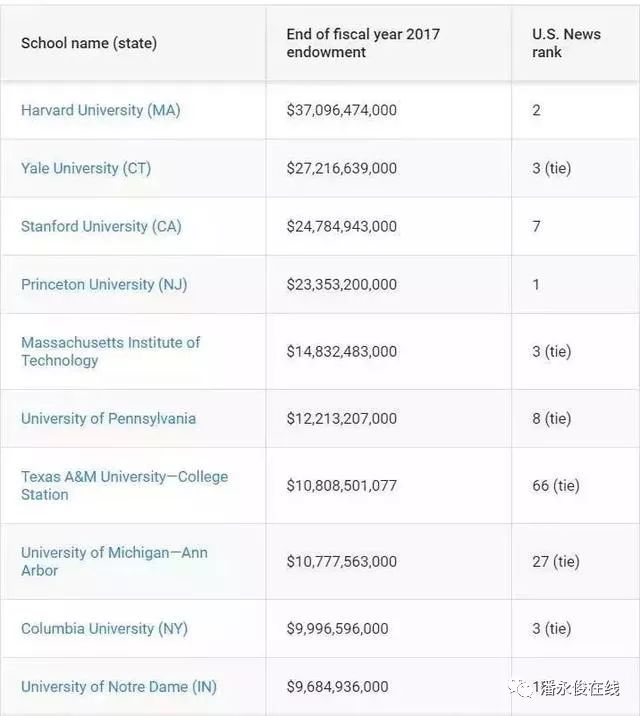Click End of fiscal year 2017 endowment header

(x=363, y=43)
